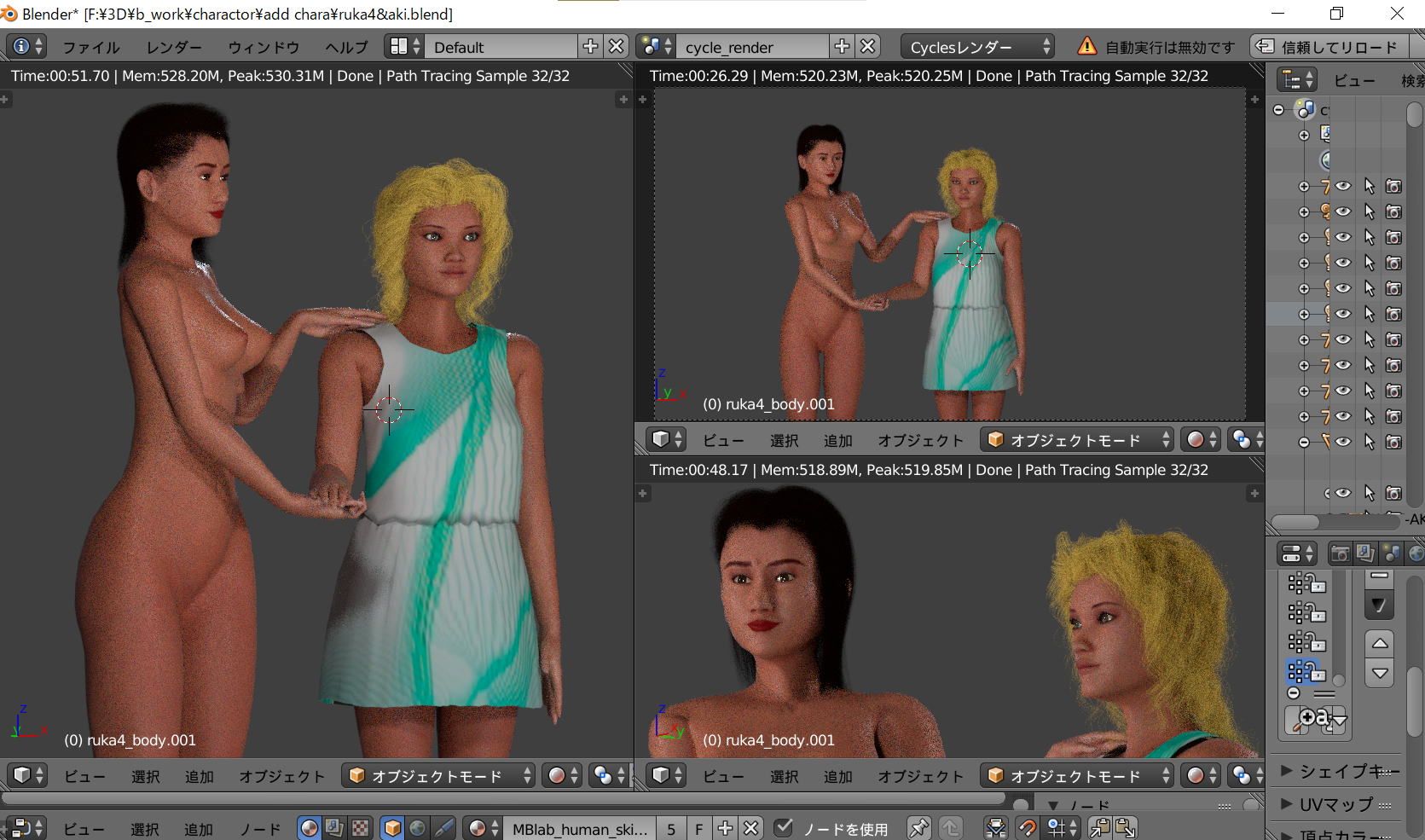1425x840 pixels.
Task: Open the Cyclesレンダー render engine dropdown
Action: tap(977, 47)
